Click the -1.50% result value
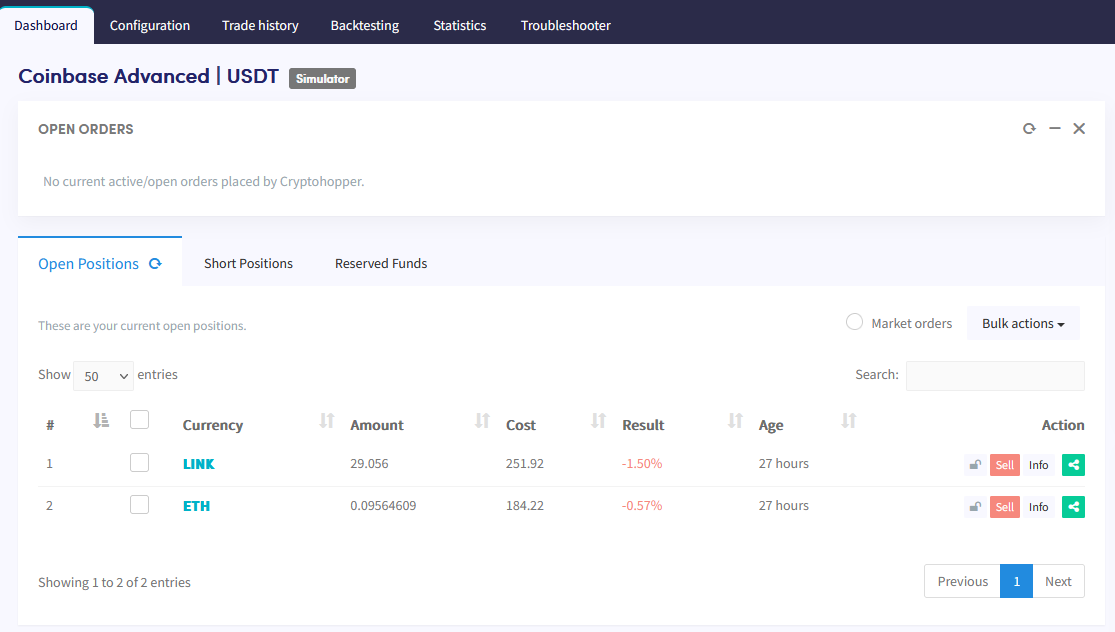The width and height of the screenshot is (1115, 632). pyautogui.click(x=642, y=464)
